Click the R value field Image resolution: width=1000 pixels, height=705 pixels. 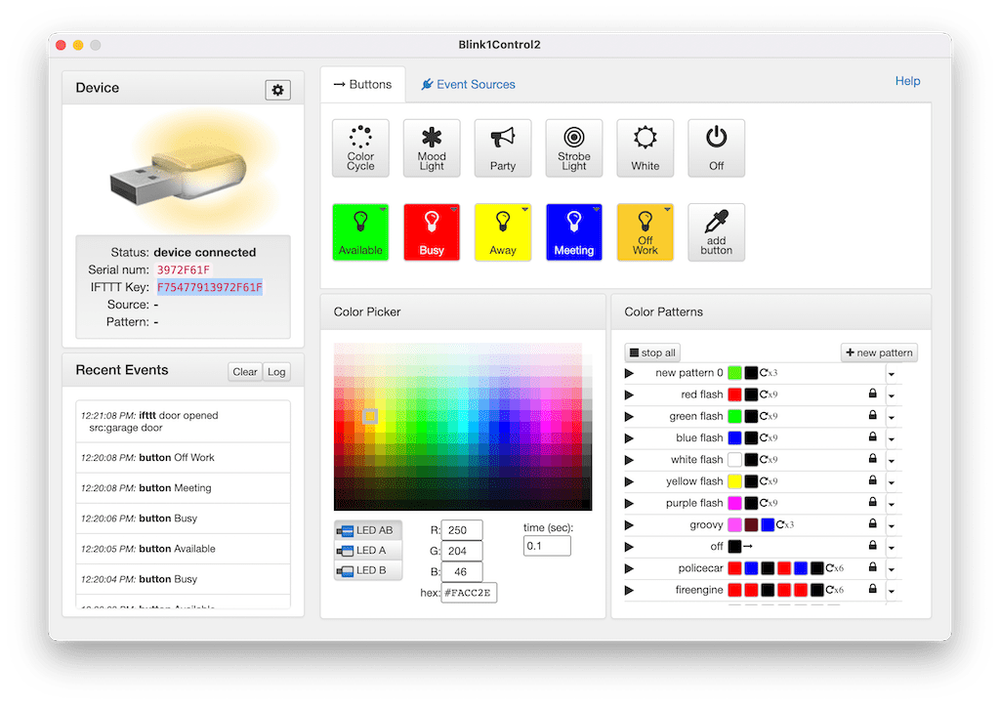click(462, 530)
